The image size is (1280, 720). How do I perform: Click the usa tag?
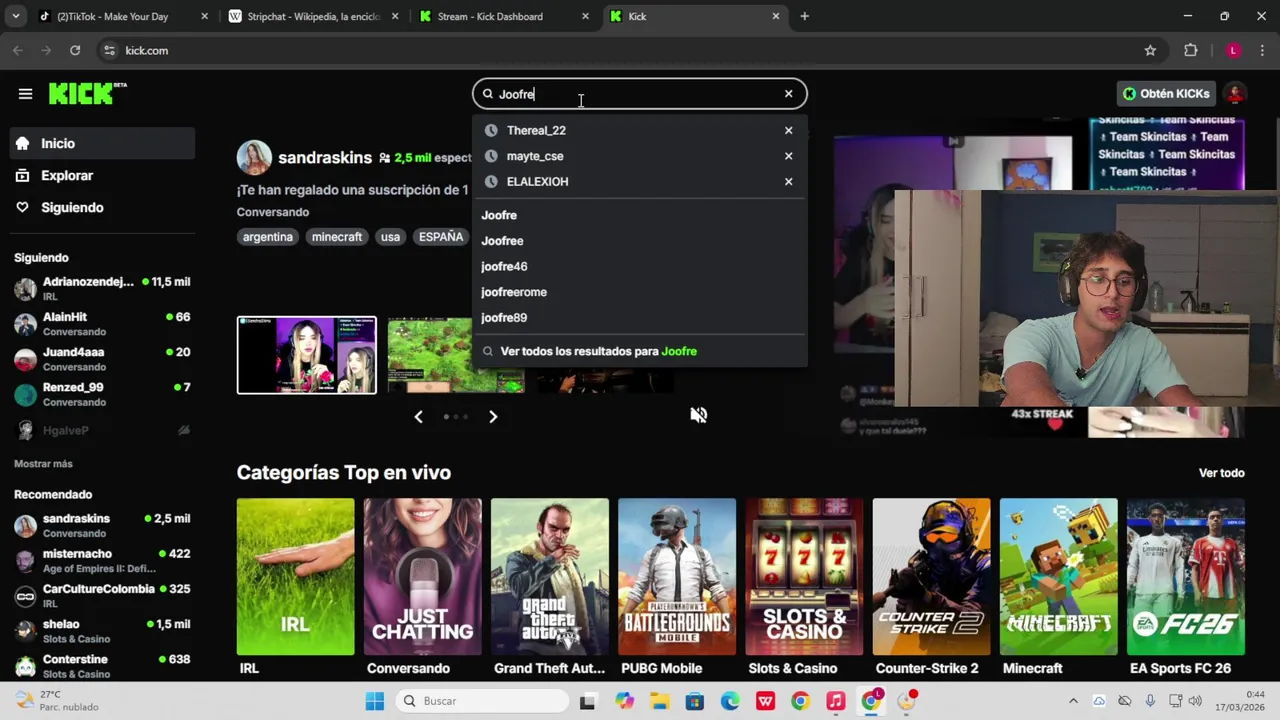pos(390,237)
